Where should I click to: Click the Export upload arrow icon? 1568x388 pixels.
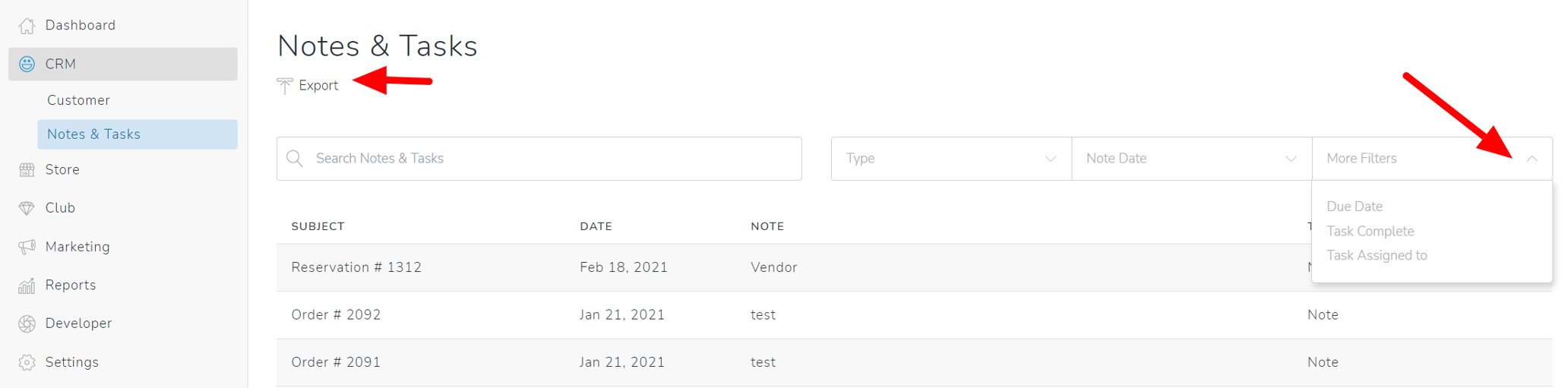click(x=285, y=86)
